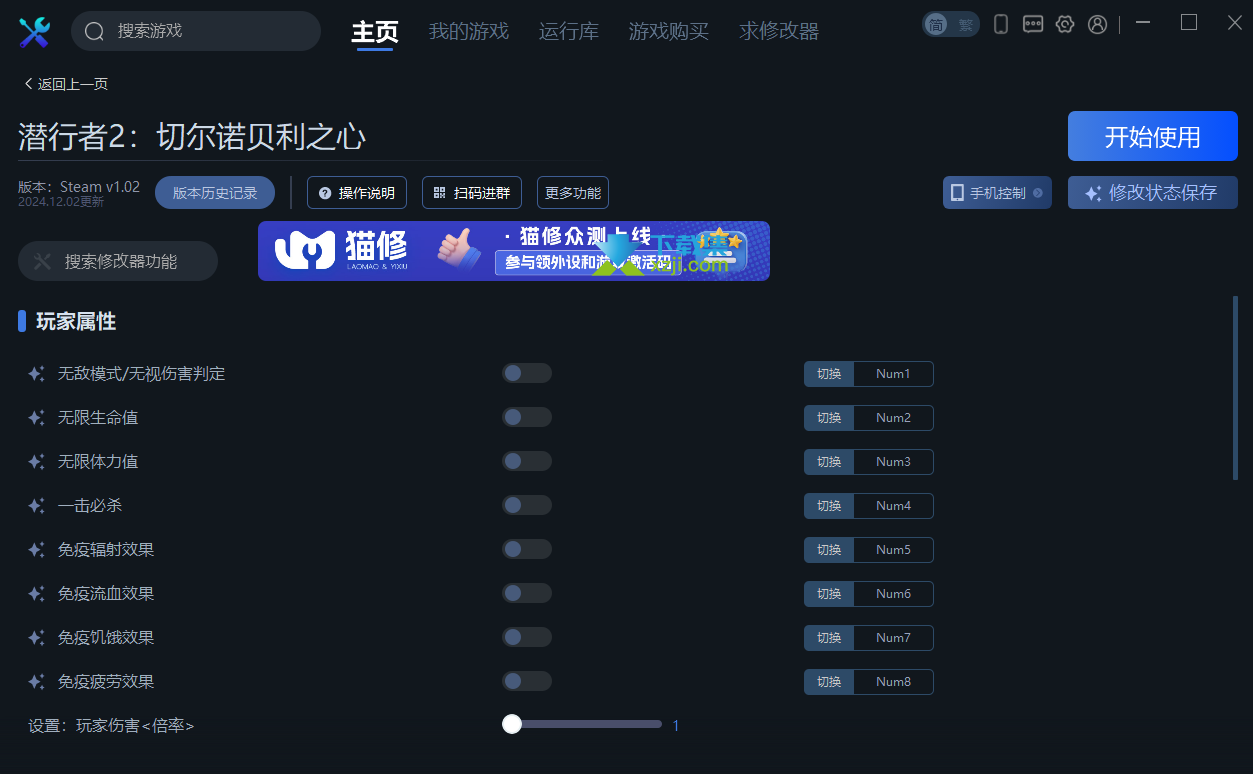Click 返回上一页 back link
Viewport: 1253px width, 774px height.
(x=66, y=84)
